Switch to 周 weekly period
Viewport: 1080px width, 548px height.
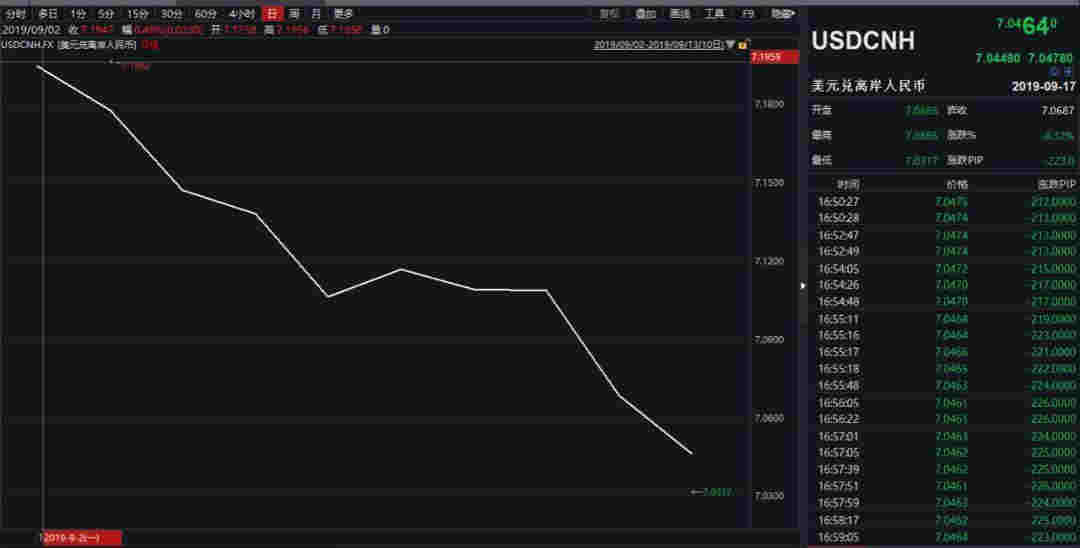(294, 14)
